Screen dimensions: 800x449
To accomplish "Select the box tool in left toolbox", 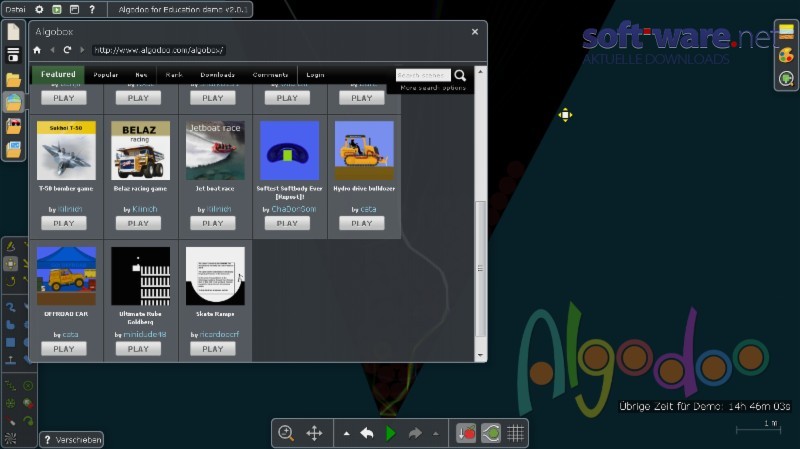I will 11,342.
